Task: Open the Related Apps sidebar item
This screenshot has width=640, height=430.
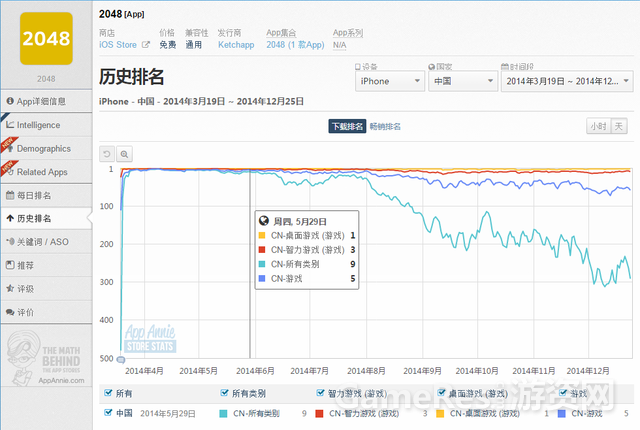Action: pyautogui.click(x=46, y=172)
